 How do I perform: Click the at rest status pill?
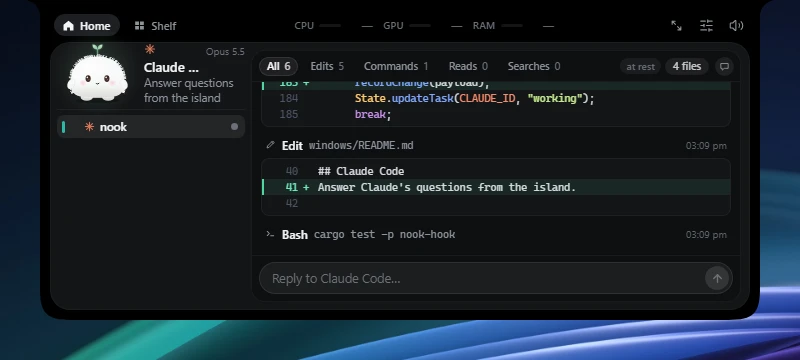pyautogui.click(x=640, y=66)
